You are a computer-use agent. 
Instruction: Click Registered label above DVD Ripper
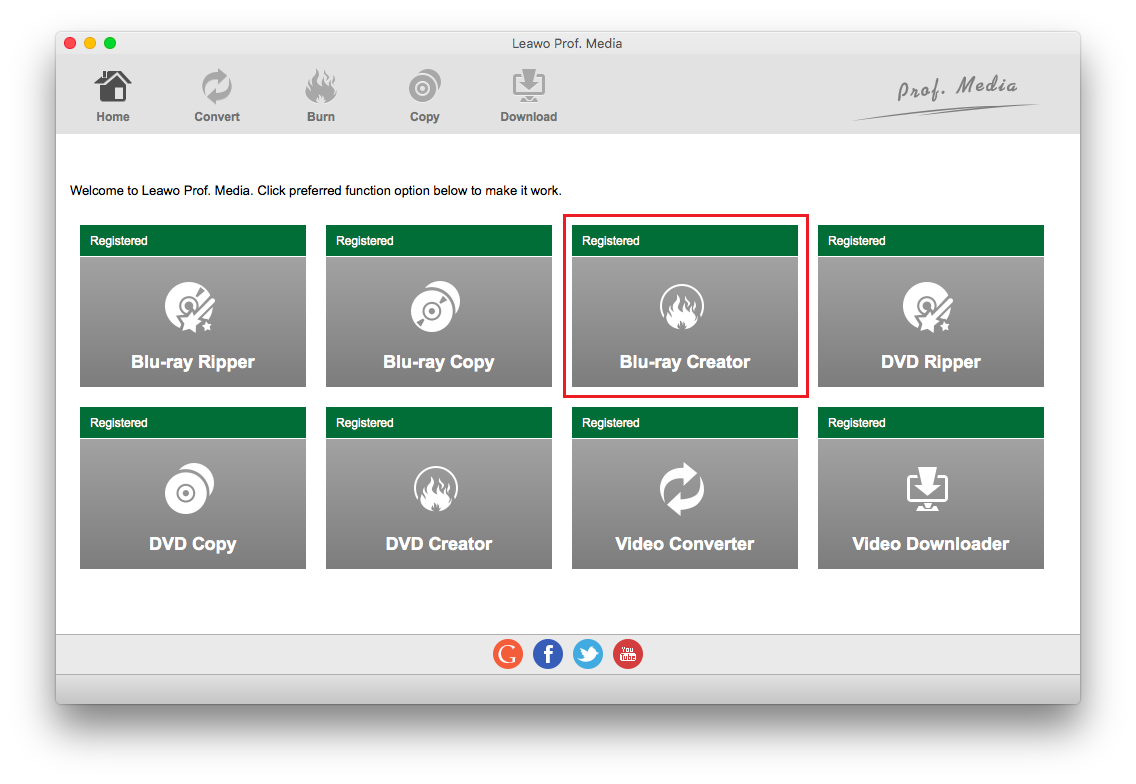[856, 241]
